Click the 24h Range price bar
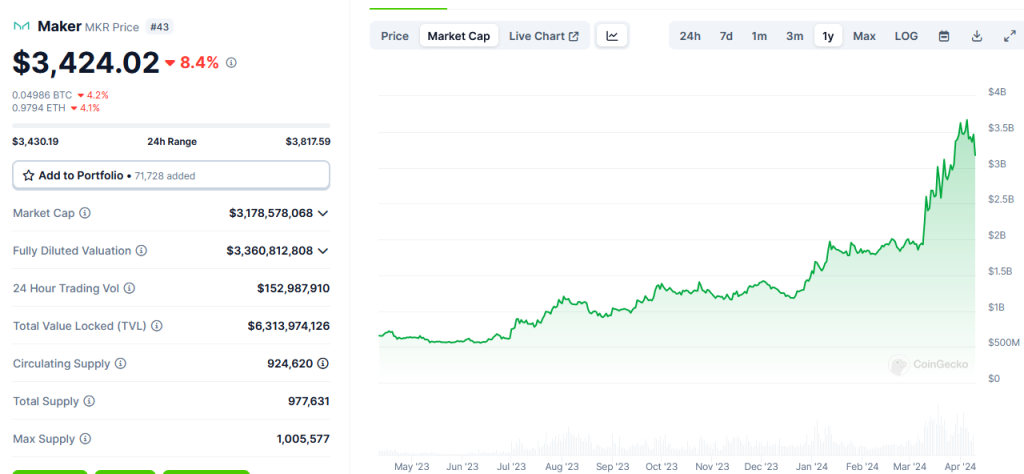The image size is (1024, 474). coord(171,125)
